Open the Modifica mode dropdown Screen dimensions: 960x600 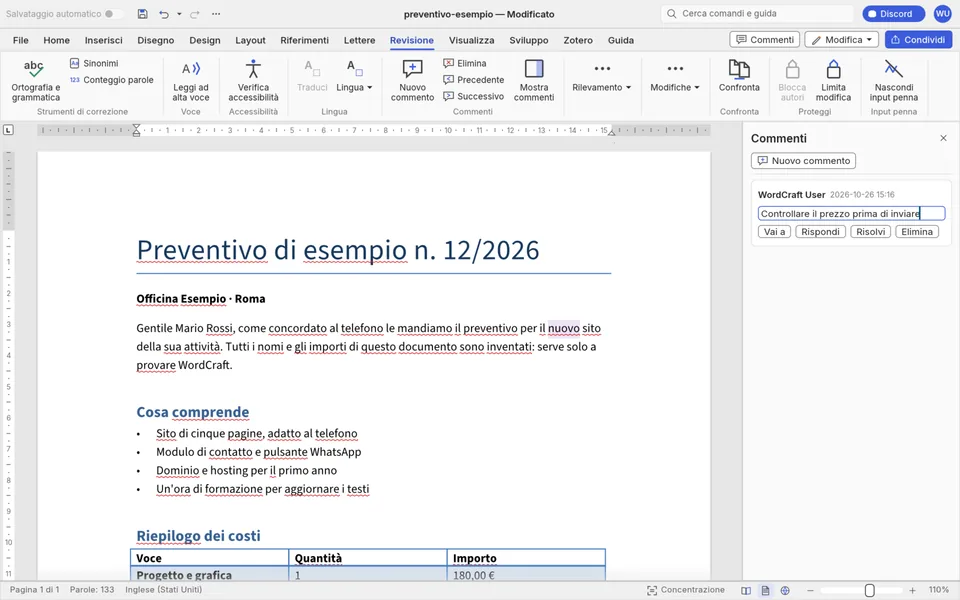tap(841, 39)
